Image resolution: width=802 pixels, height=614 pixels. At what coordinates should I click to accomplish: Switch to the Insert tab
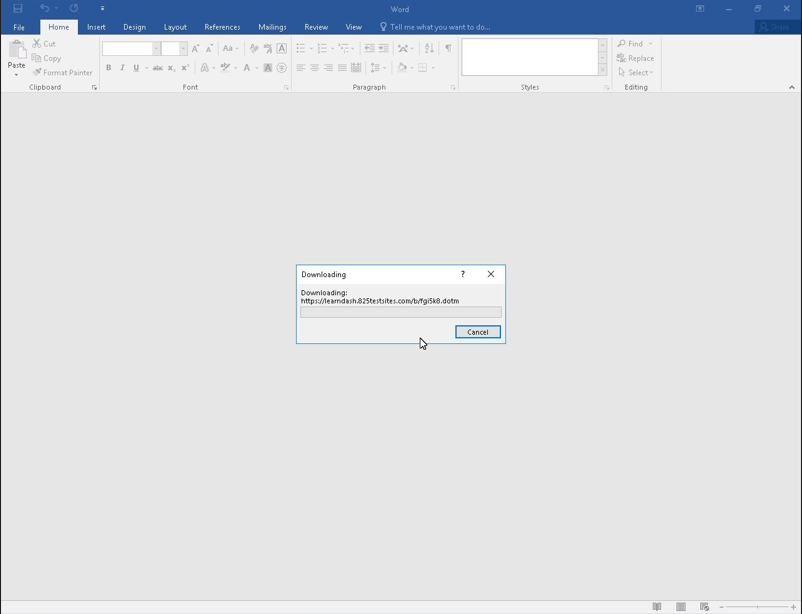(96, 27)
